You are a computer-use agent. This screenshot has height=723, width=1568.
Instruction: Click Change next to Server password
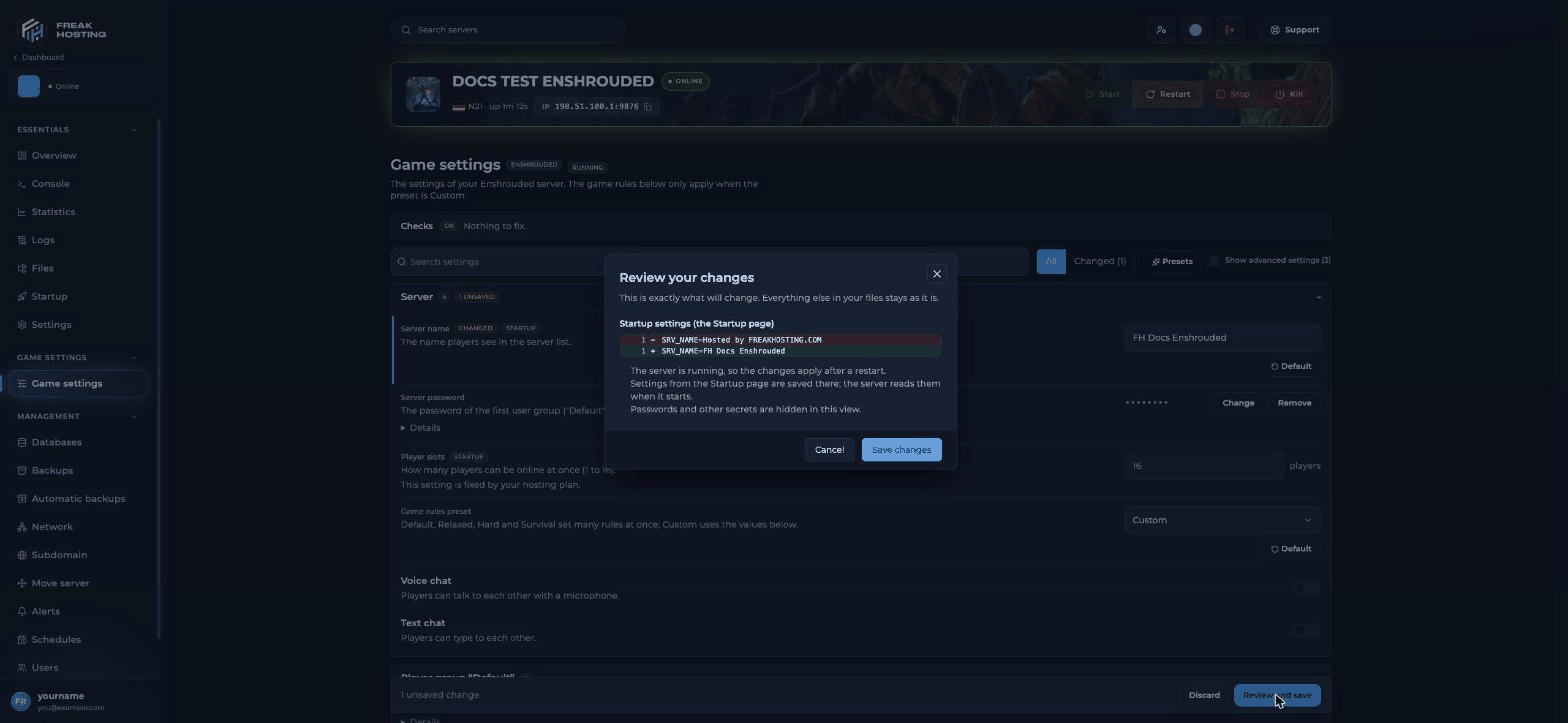[1238, 403]
